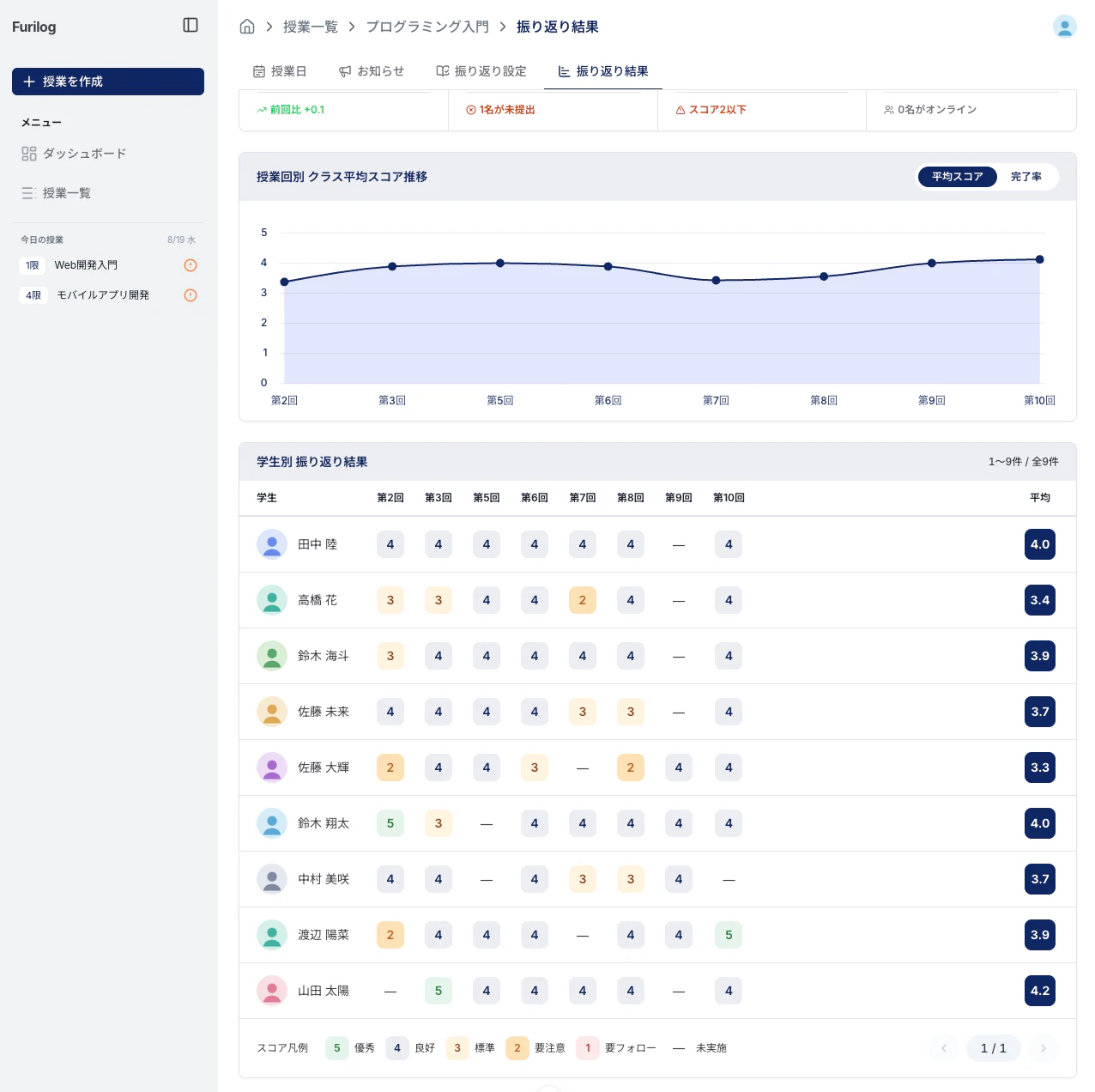Click 高橋 花's 第7回 score of 2
The width and height of the screenshot is (1095, 1092).
(583, 600)
